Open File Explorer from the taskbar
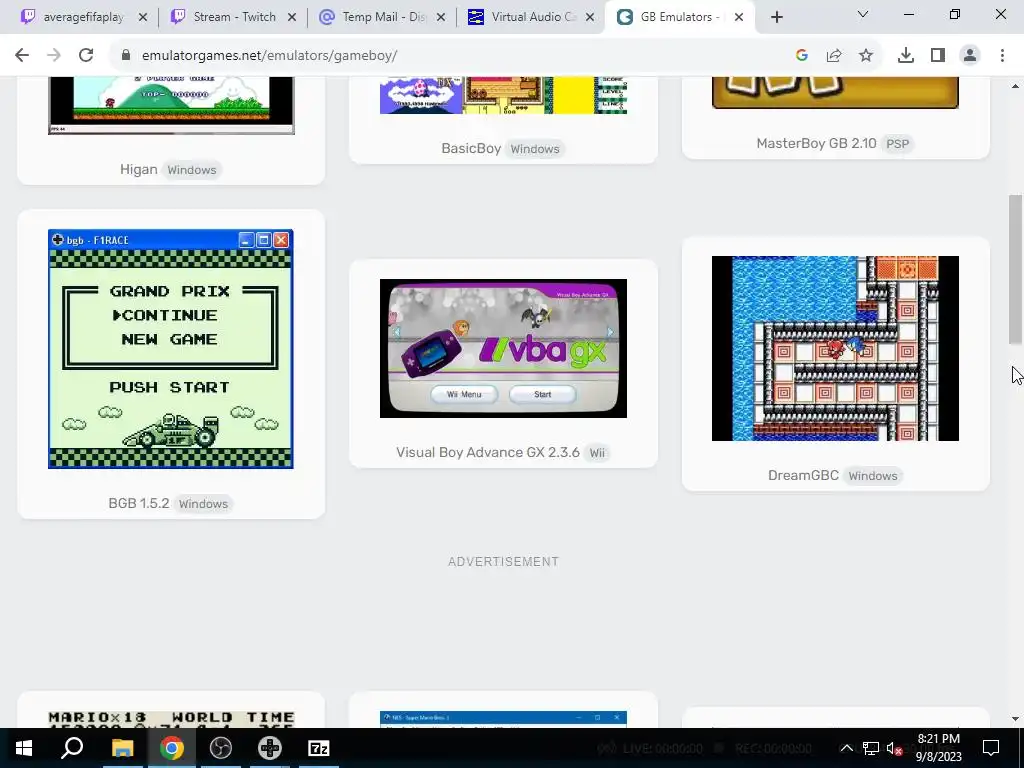 tap(122, 748)
